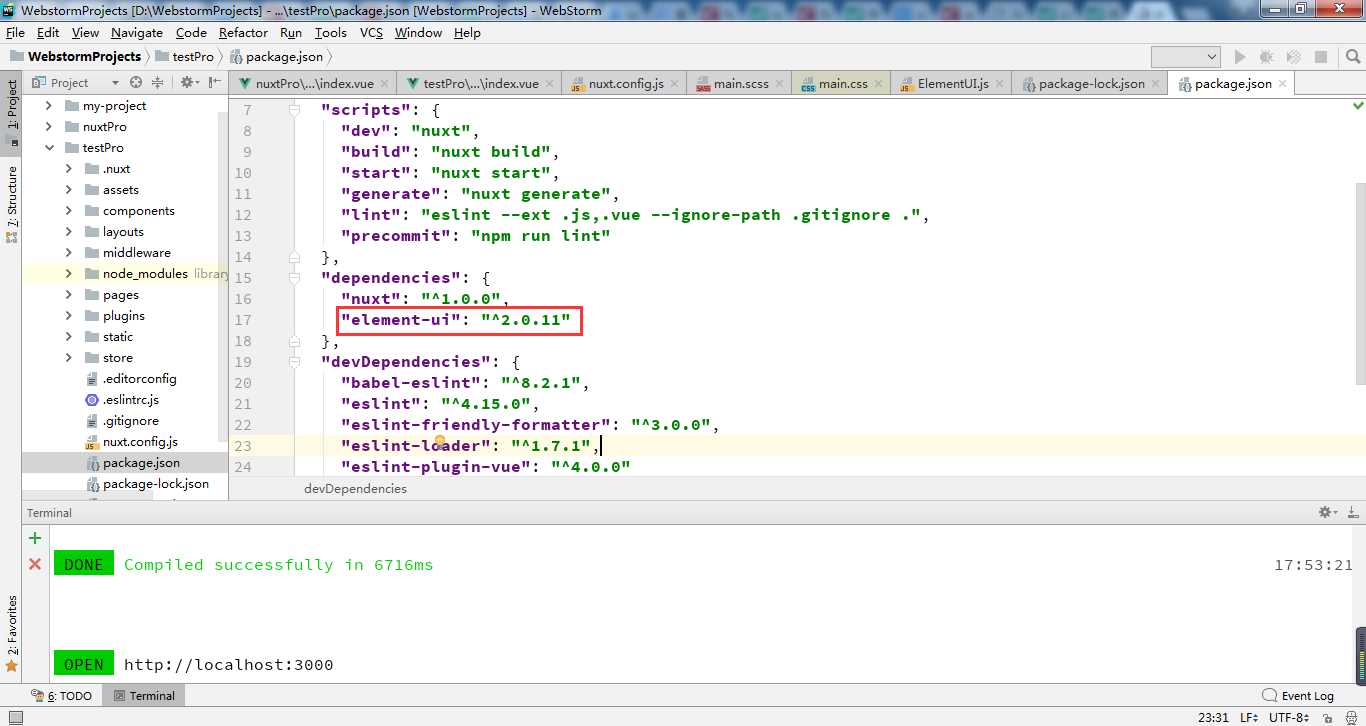The height and width of the screenshot is (726, 1366).
Task: Expand the my-project folder
Action: pyautogui.click(x=48, y=106)
